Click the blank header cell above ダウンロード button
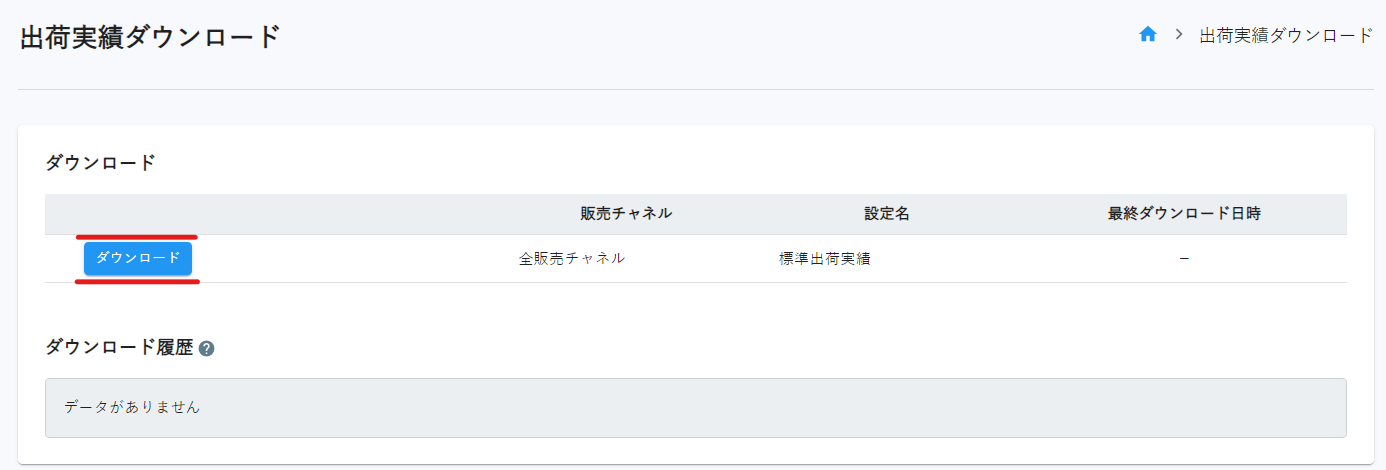This screenshot has width=1386, height=470. click(x=138, y=214)
